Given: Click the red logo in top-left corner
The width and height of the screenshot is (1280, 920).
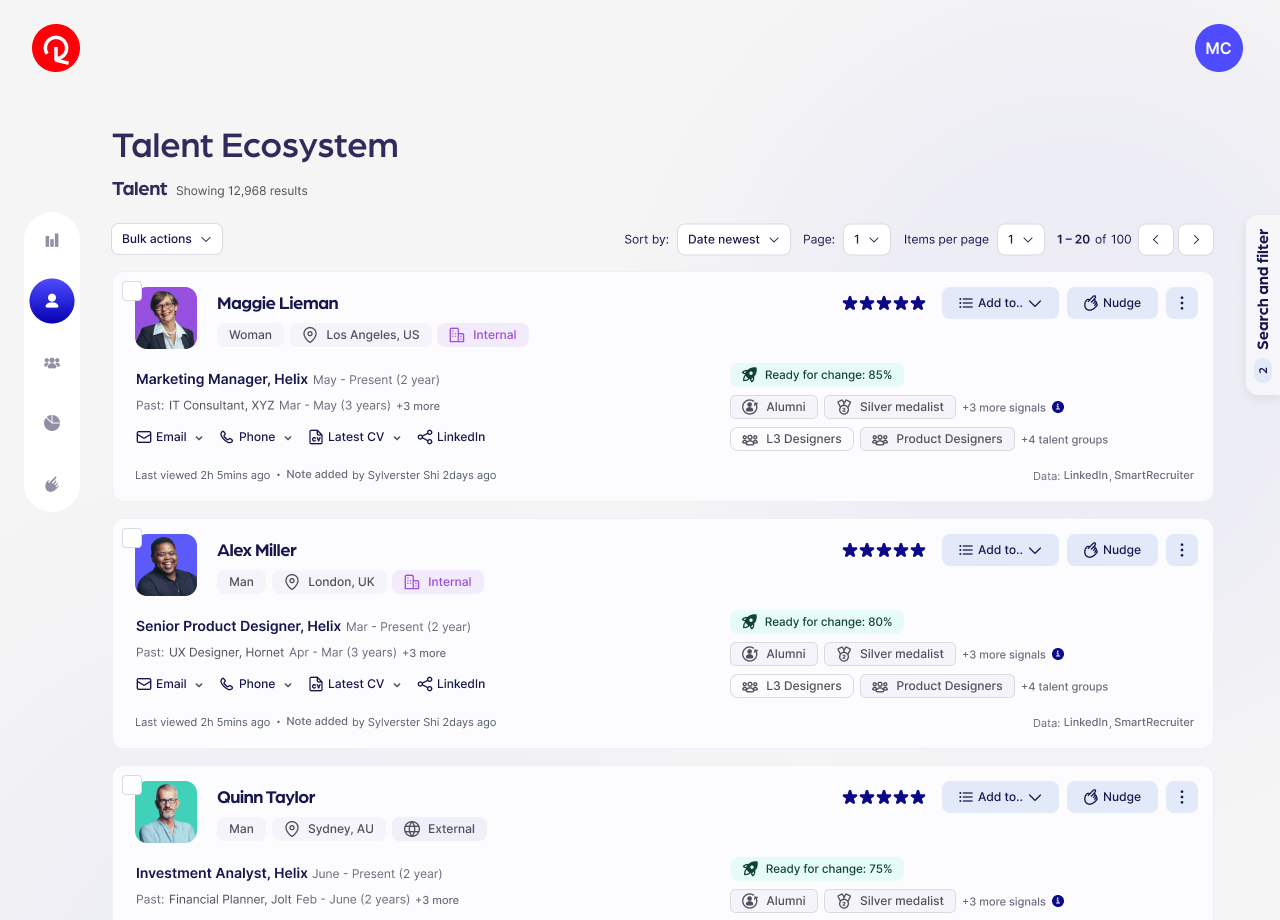Looking at the screenshot, I should [x=56, y=48].
